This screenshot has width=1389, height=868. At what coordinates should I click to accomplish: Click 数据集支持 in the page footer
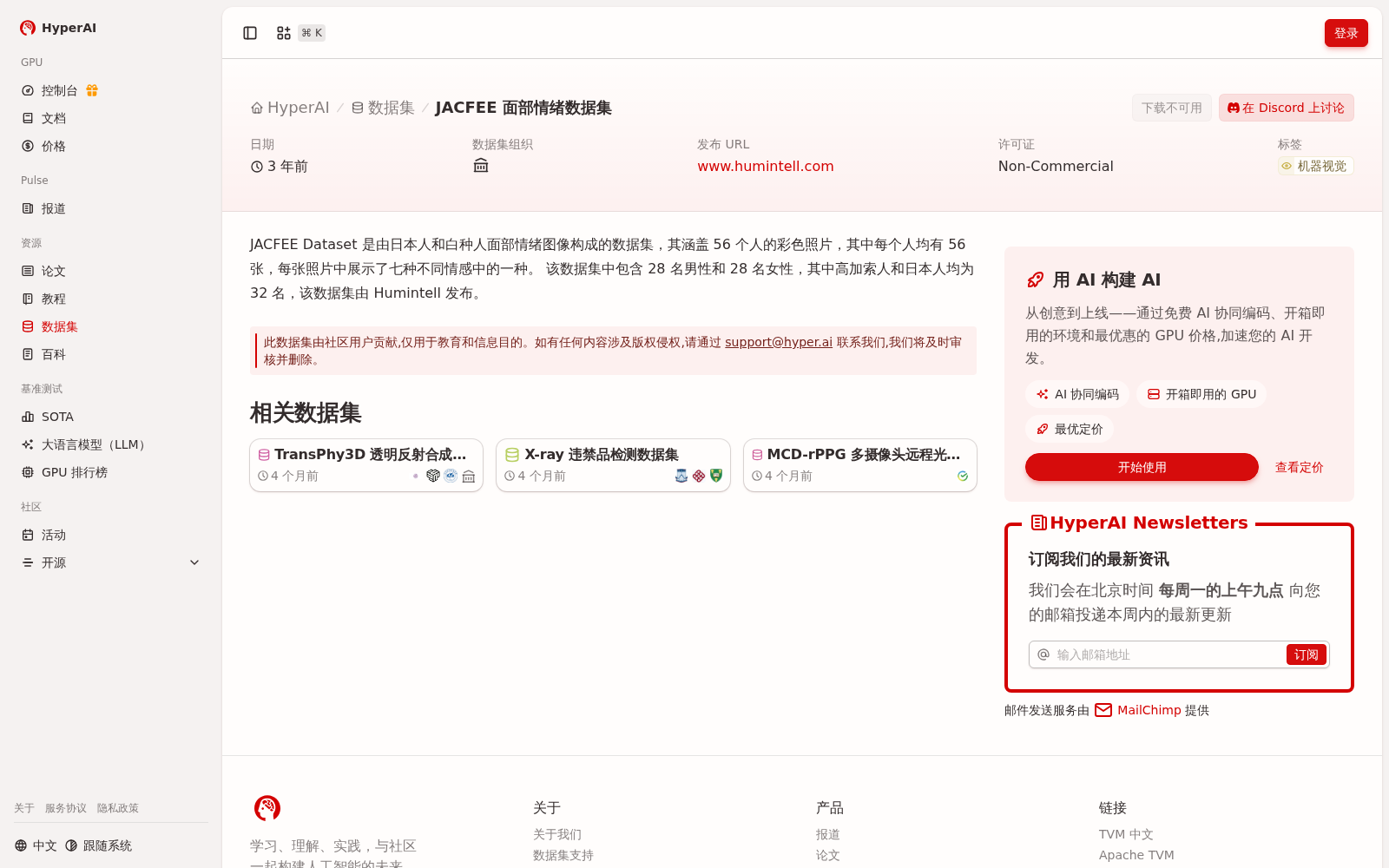pos(563,855)
